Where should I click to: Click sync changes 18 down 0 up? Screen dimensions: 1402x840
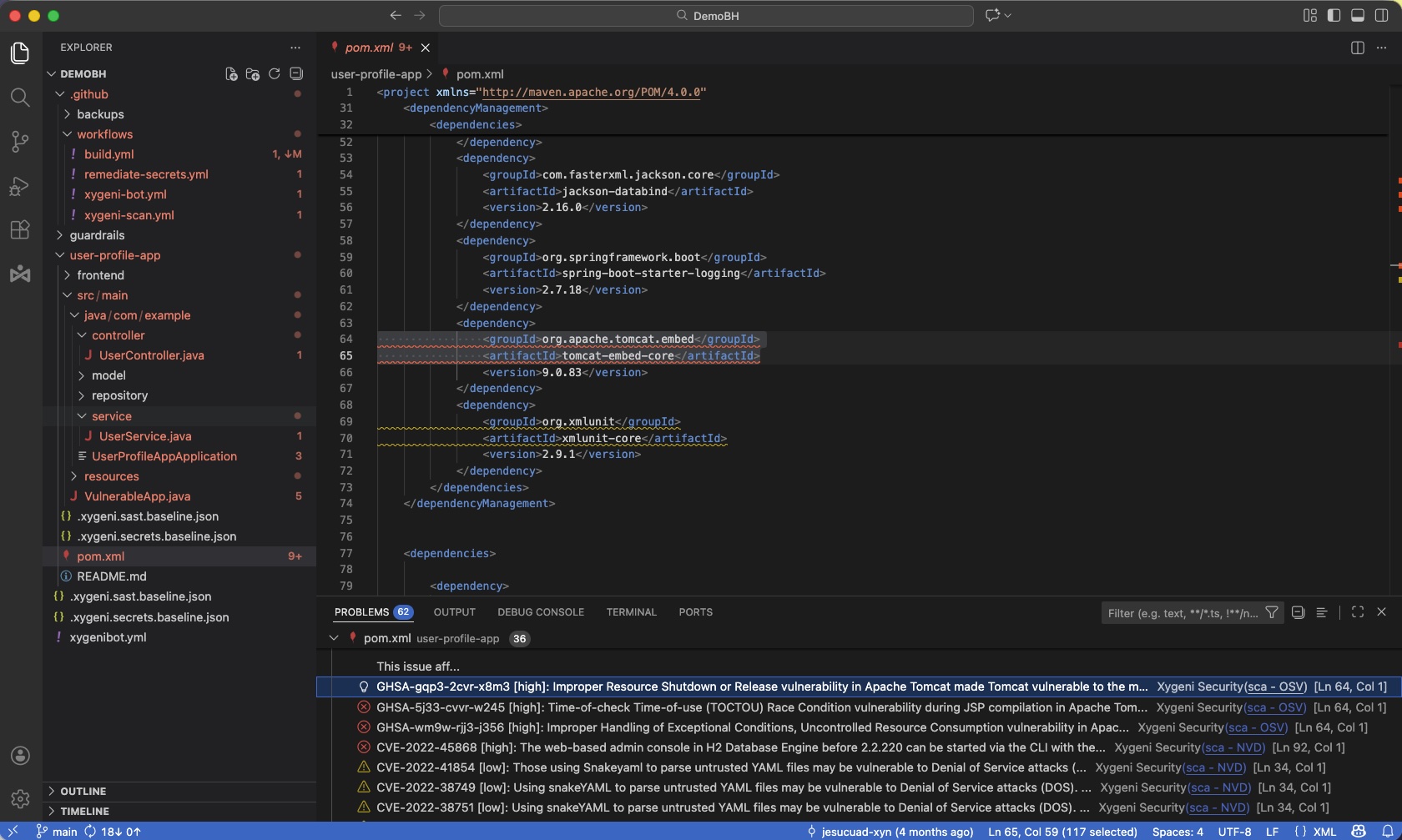click(113, 832)
